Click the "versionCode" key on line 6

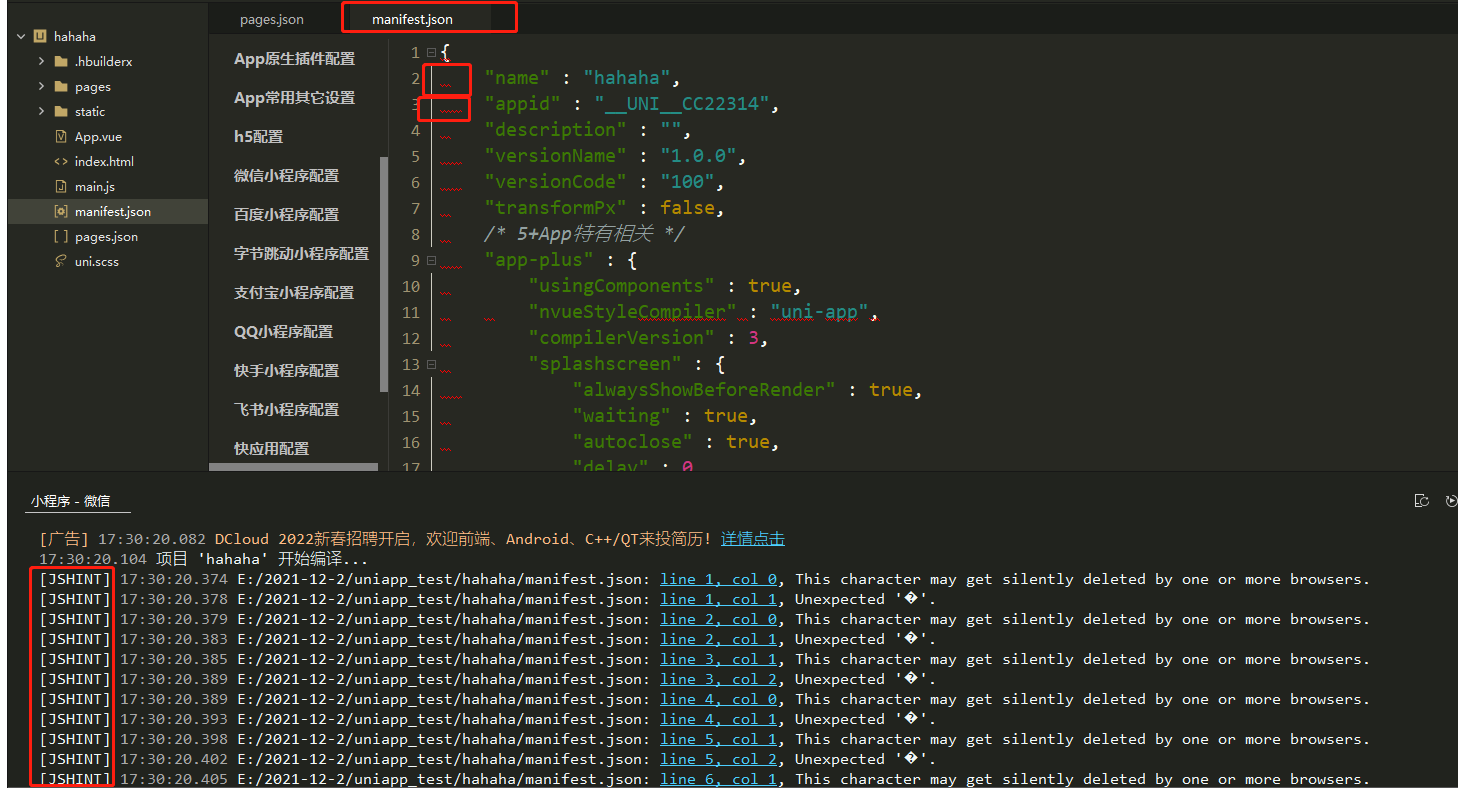pyautogui.click(x=555, y=182)
